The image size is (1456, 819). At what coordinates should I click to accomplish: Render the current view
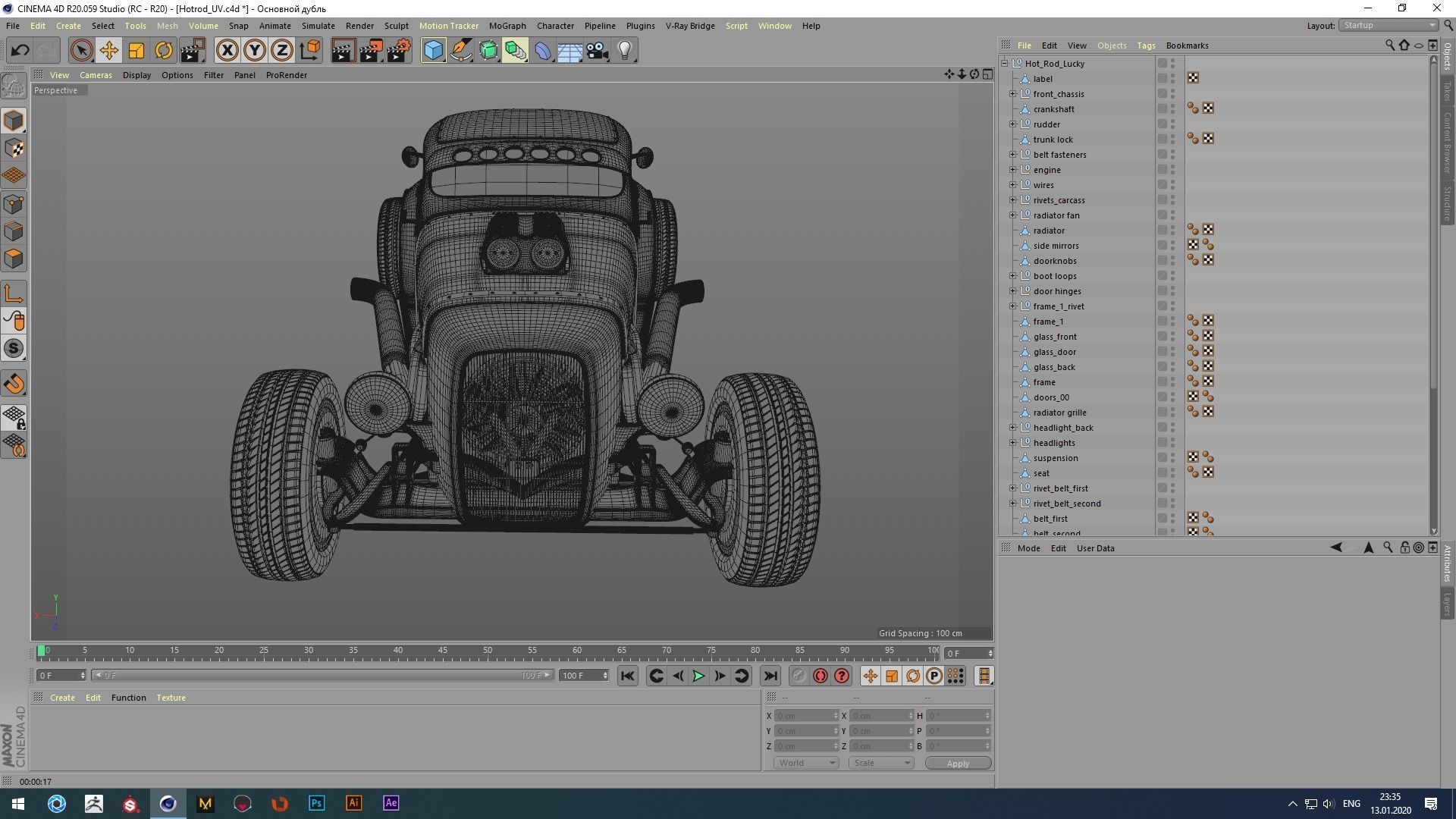point(343,51)
